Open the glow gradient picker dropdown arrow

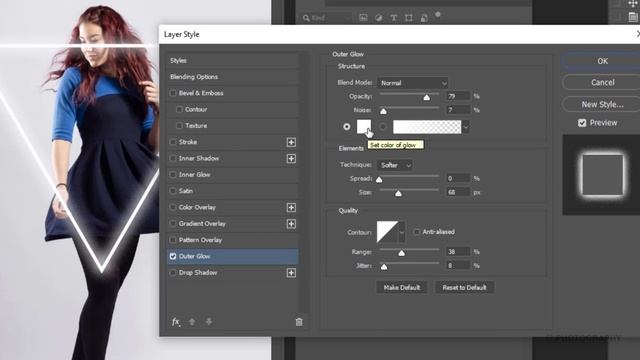click(465, 127)
